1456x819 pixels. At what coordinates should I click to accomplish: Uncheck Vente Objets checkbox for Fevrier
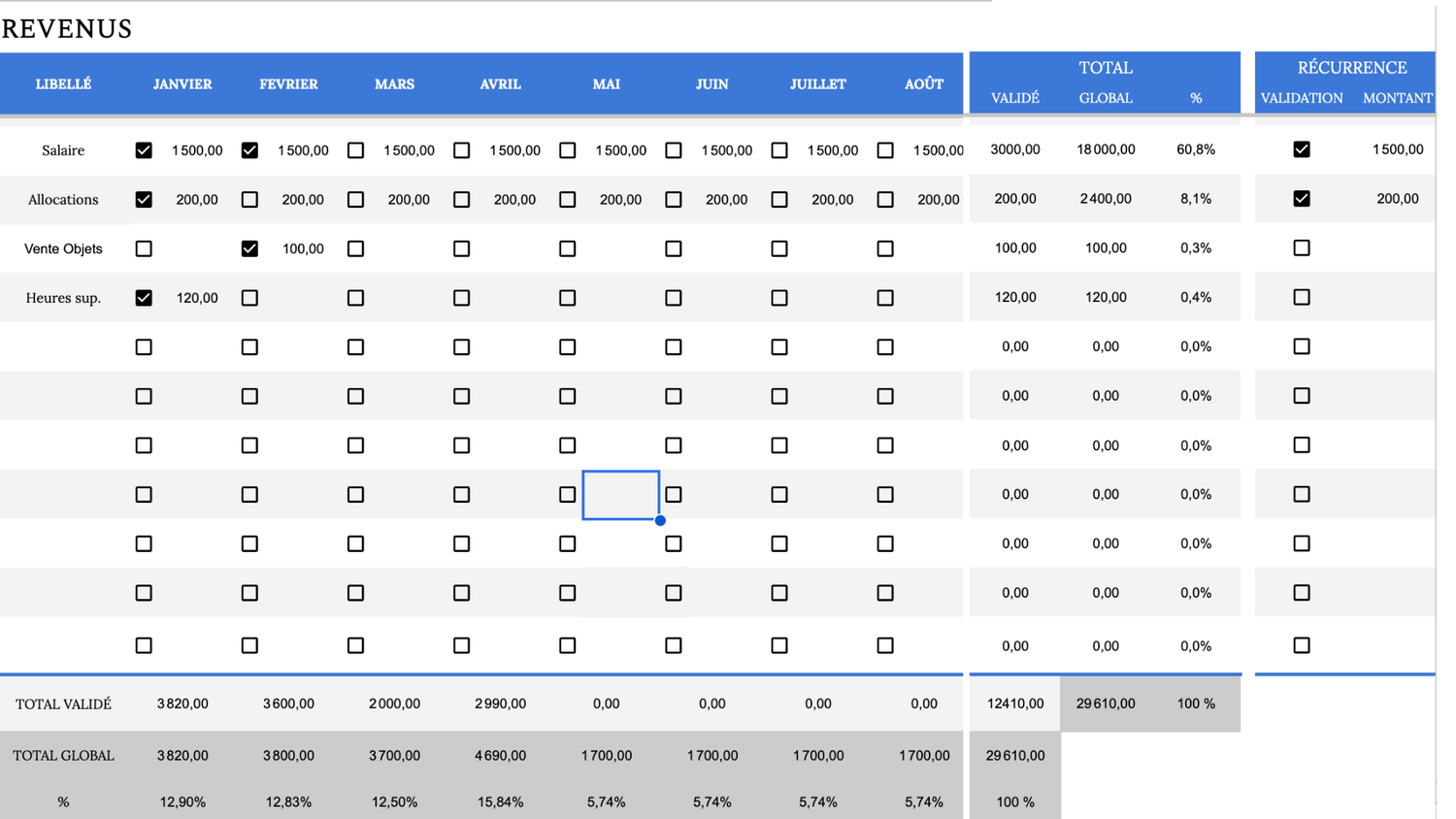(x=249, y=248)
